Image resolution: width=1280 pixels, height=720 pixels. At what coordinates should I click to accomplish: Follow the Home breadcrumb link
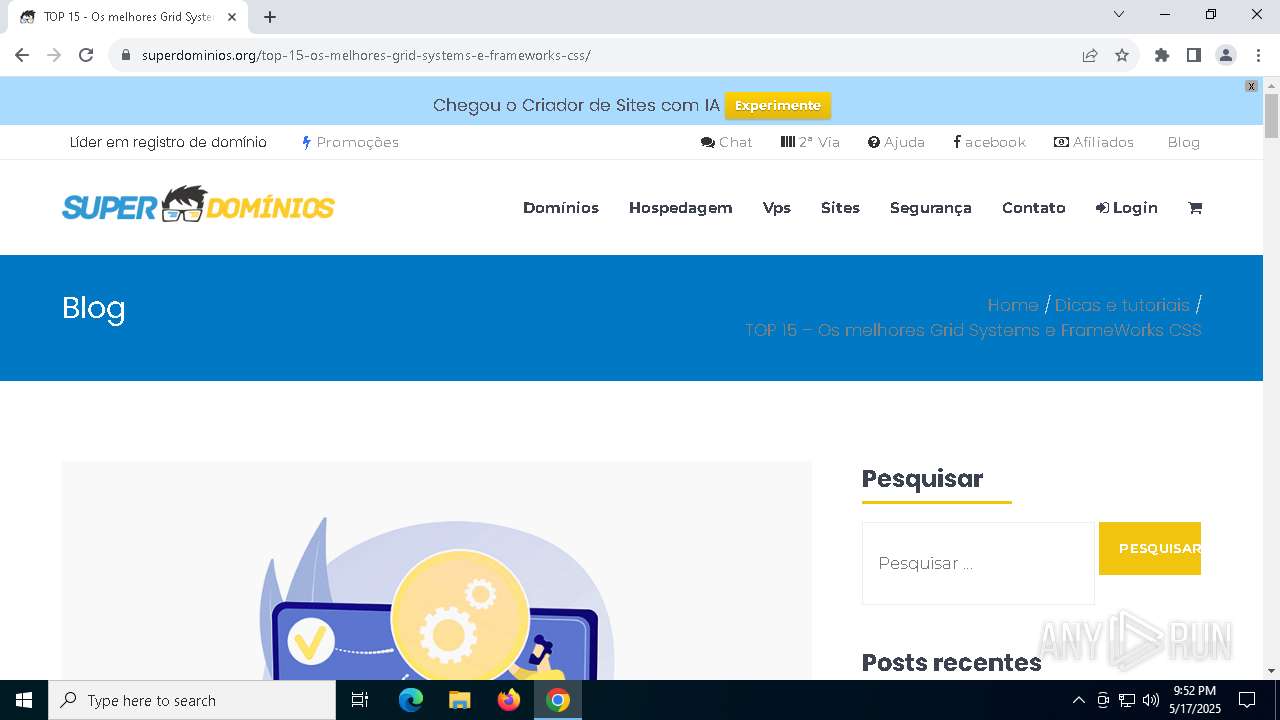click(x=1013, y=305)
